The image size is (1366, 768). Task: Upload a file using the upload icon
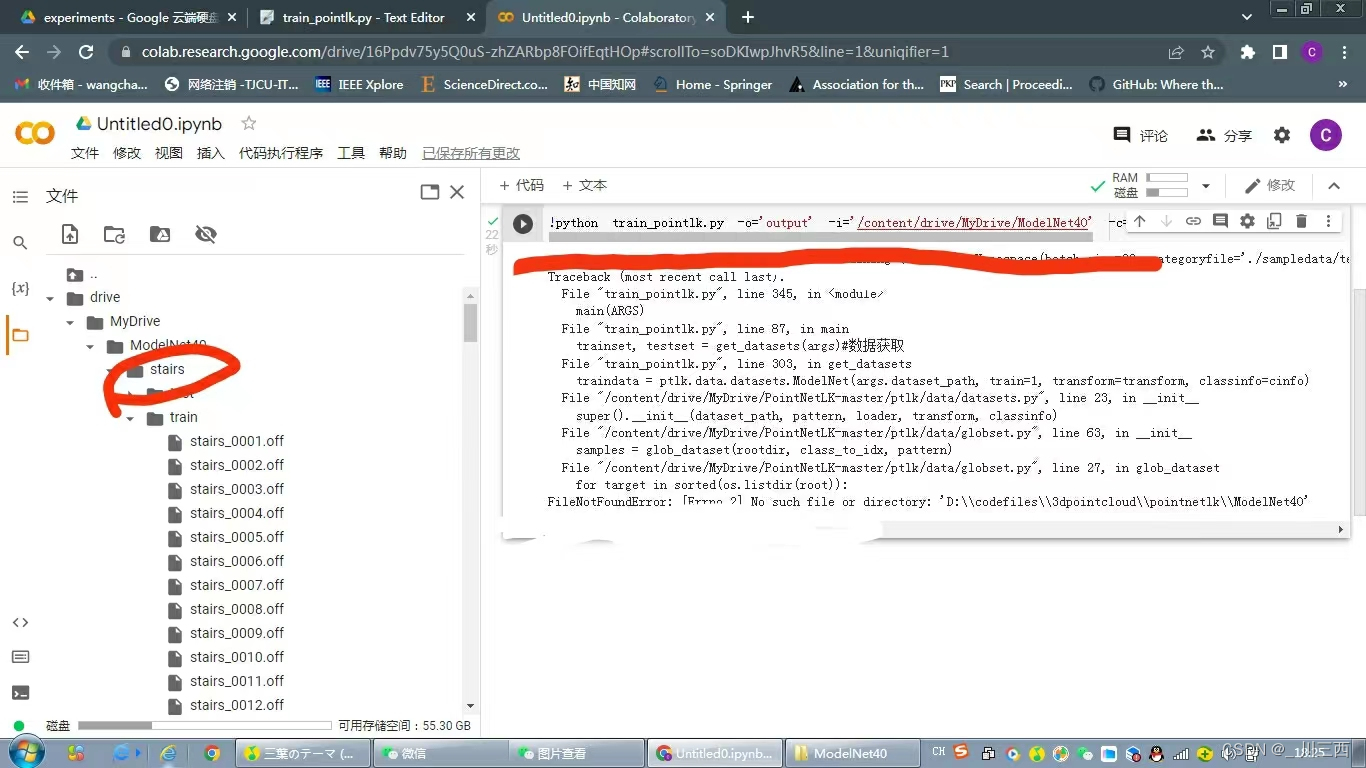[69, 234]
